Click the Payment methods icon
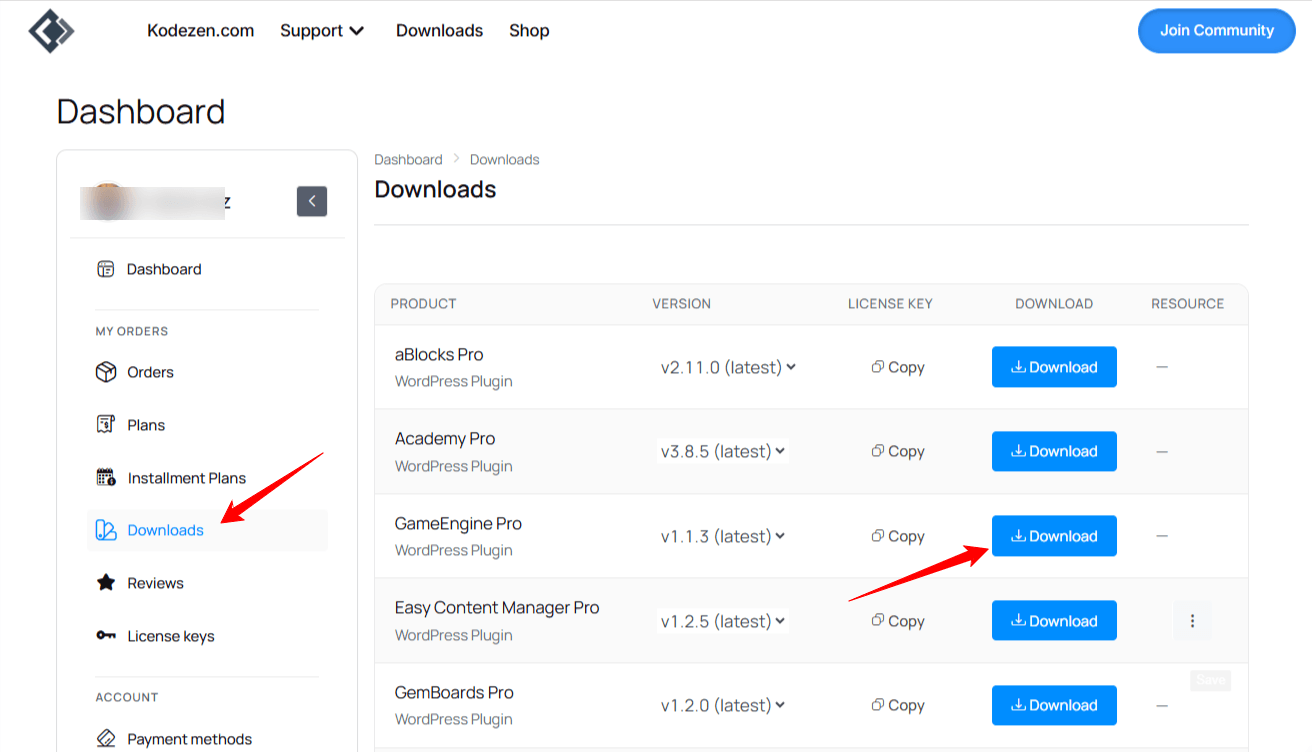1312x752 pixels. coord(105,739)
